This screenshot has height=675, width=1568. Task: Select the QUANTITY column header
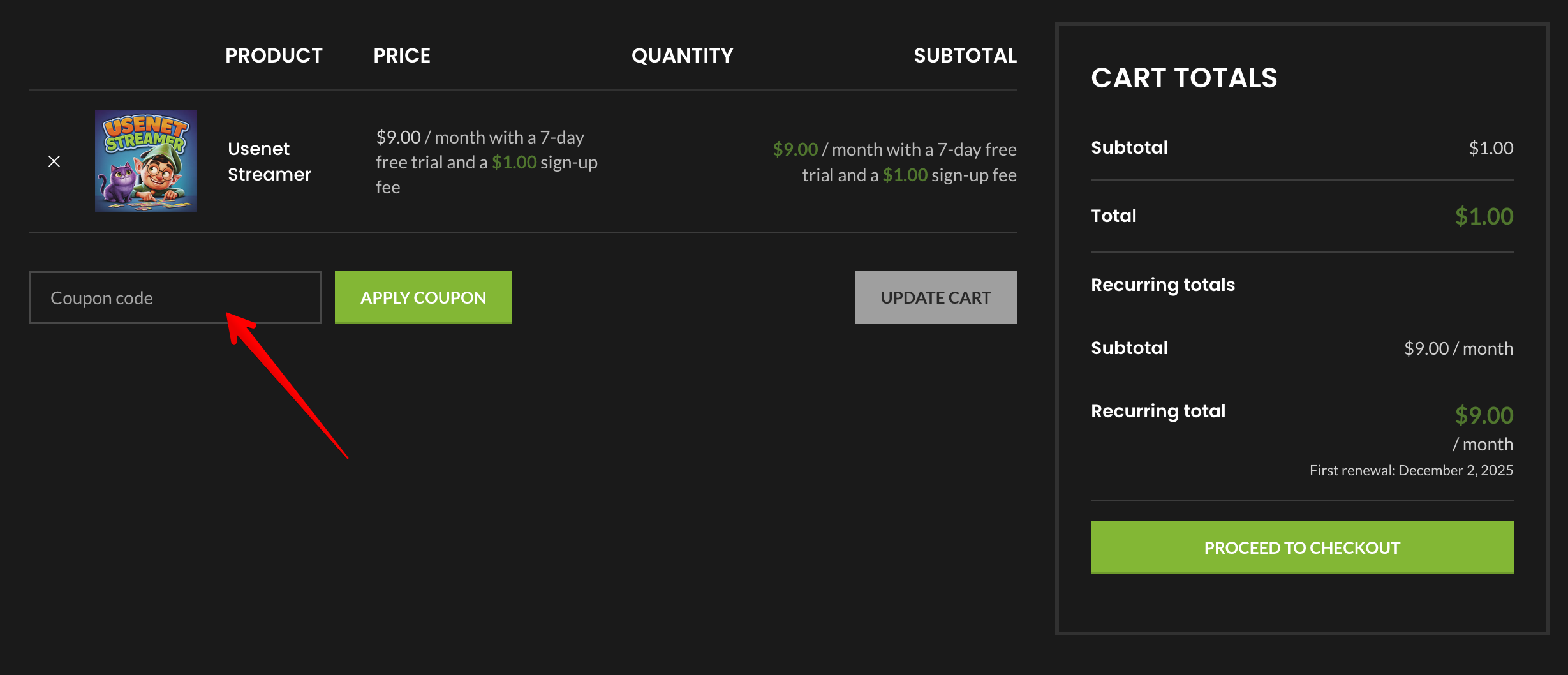point(682,56)
